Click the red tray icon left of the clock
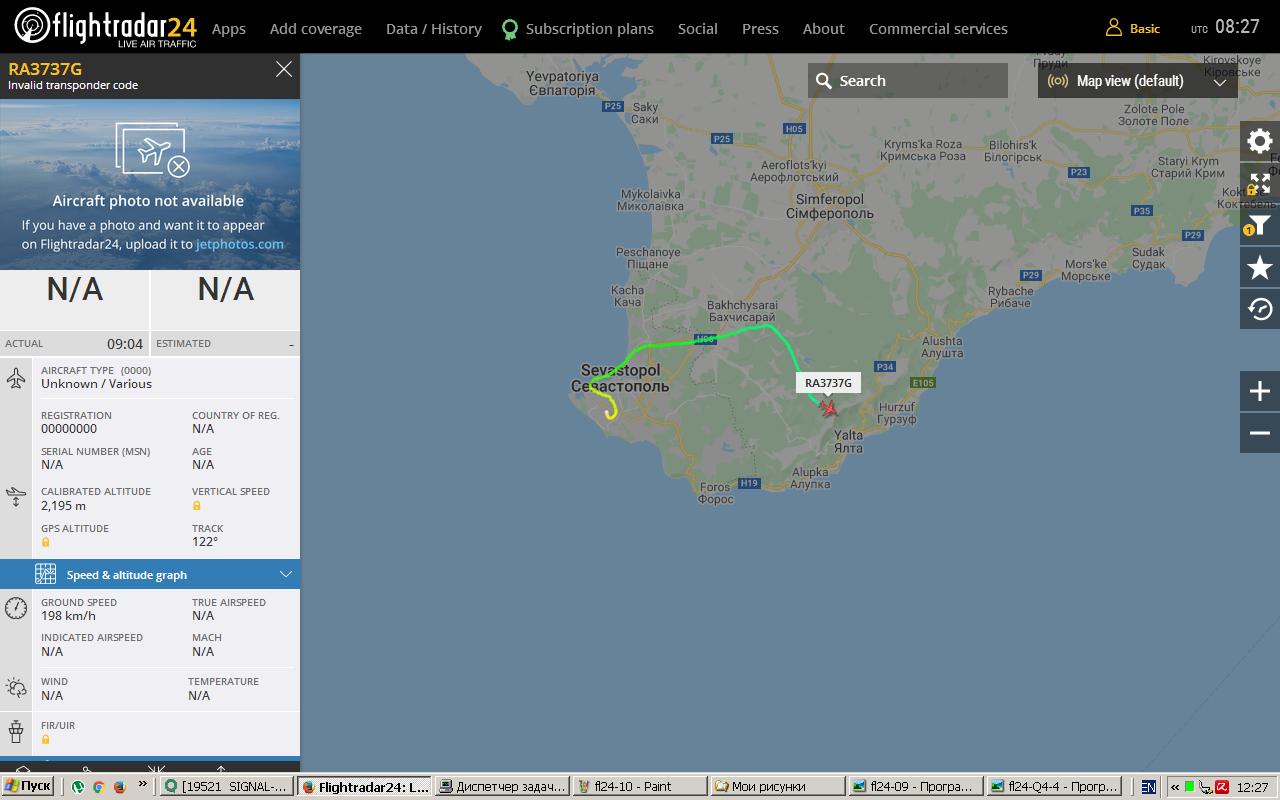1280x800 pixels. (x=1222, y=787)
